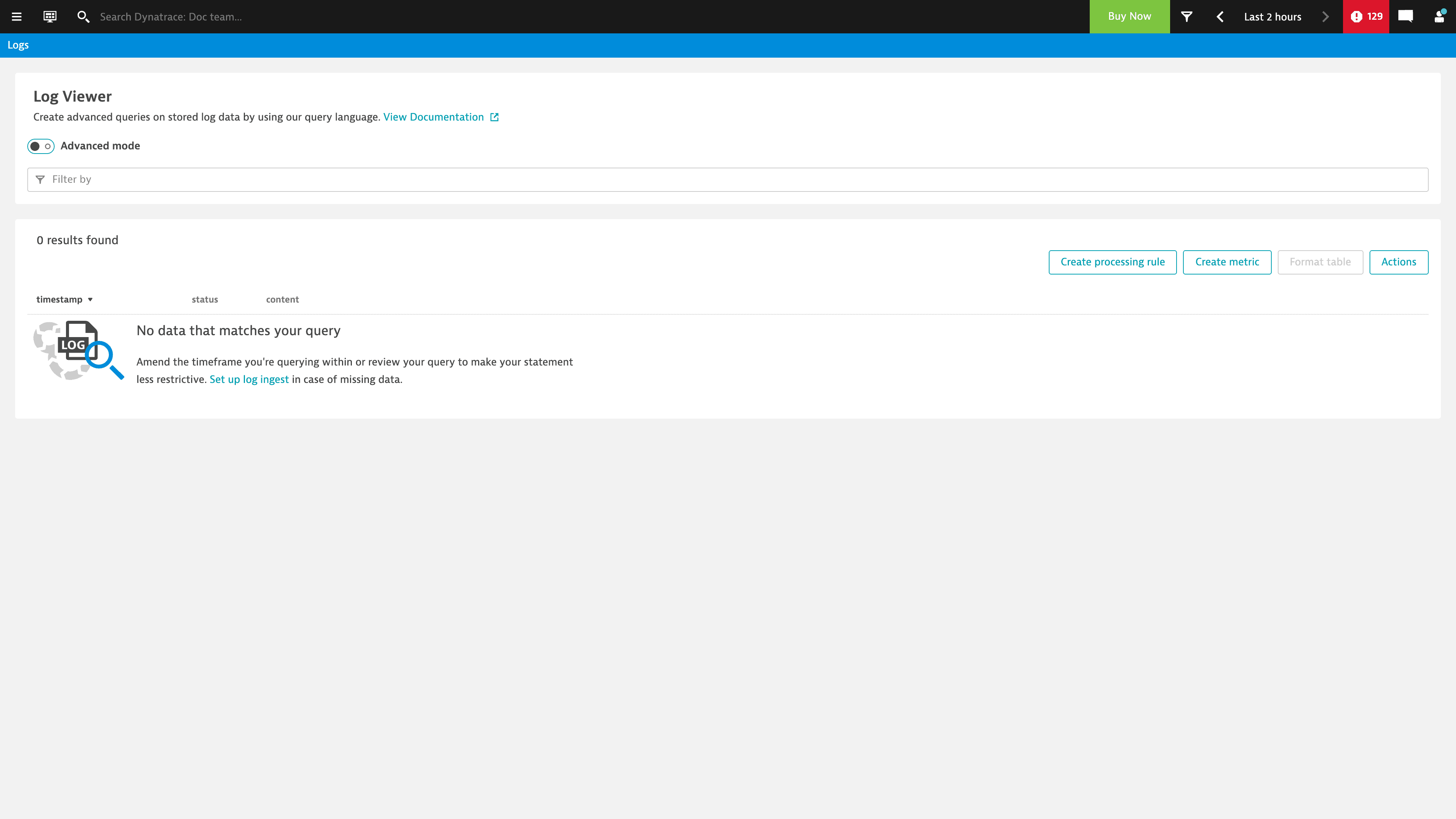1456x819 pixels.
Task: Click the status column header
Action: click(205, 299)
